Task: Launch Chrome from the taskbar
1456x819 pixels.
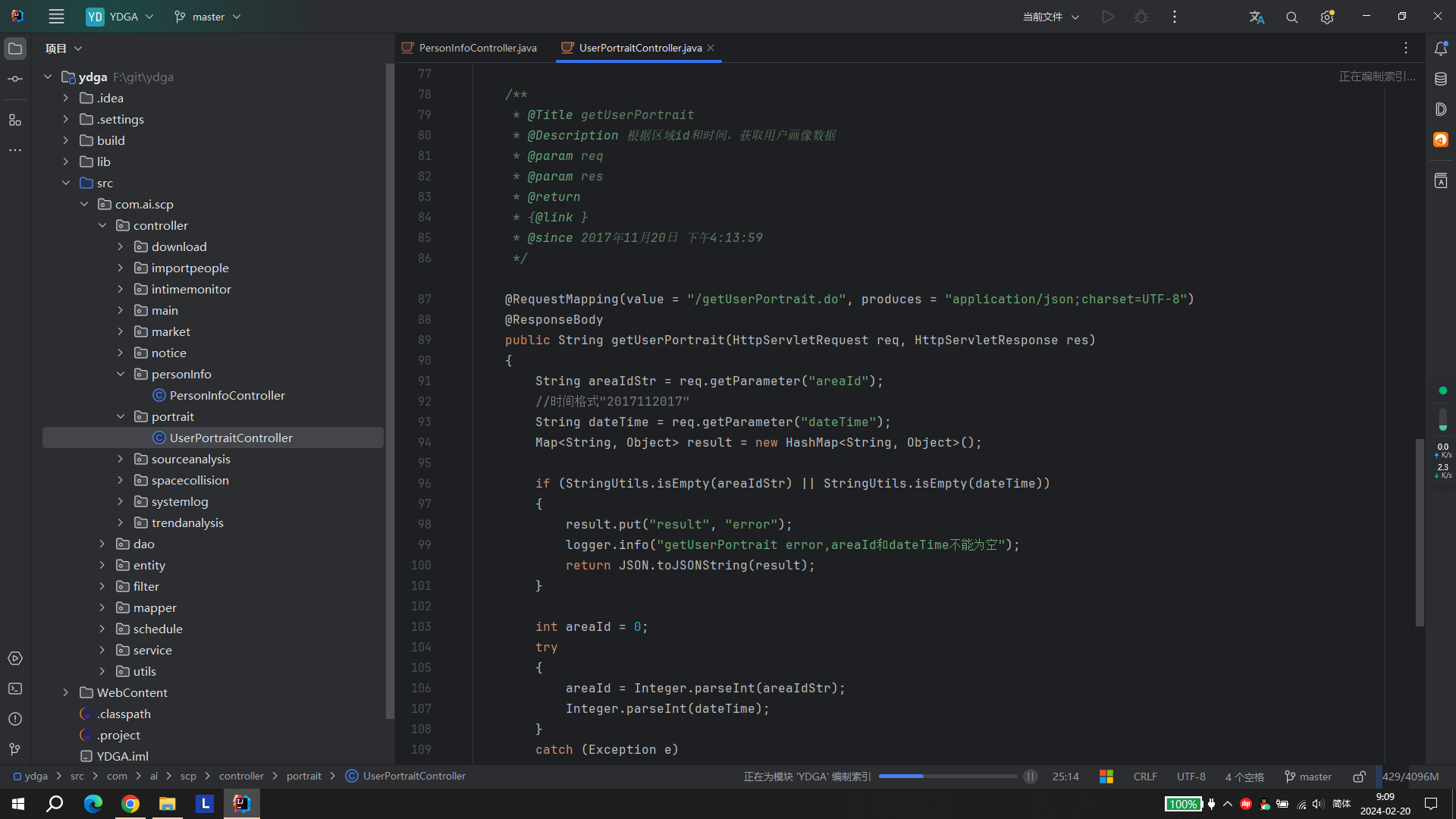Action: click(x=130, y=804)
